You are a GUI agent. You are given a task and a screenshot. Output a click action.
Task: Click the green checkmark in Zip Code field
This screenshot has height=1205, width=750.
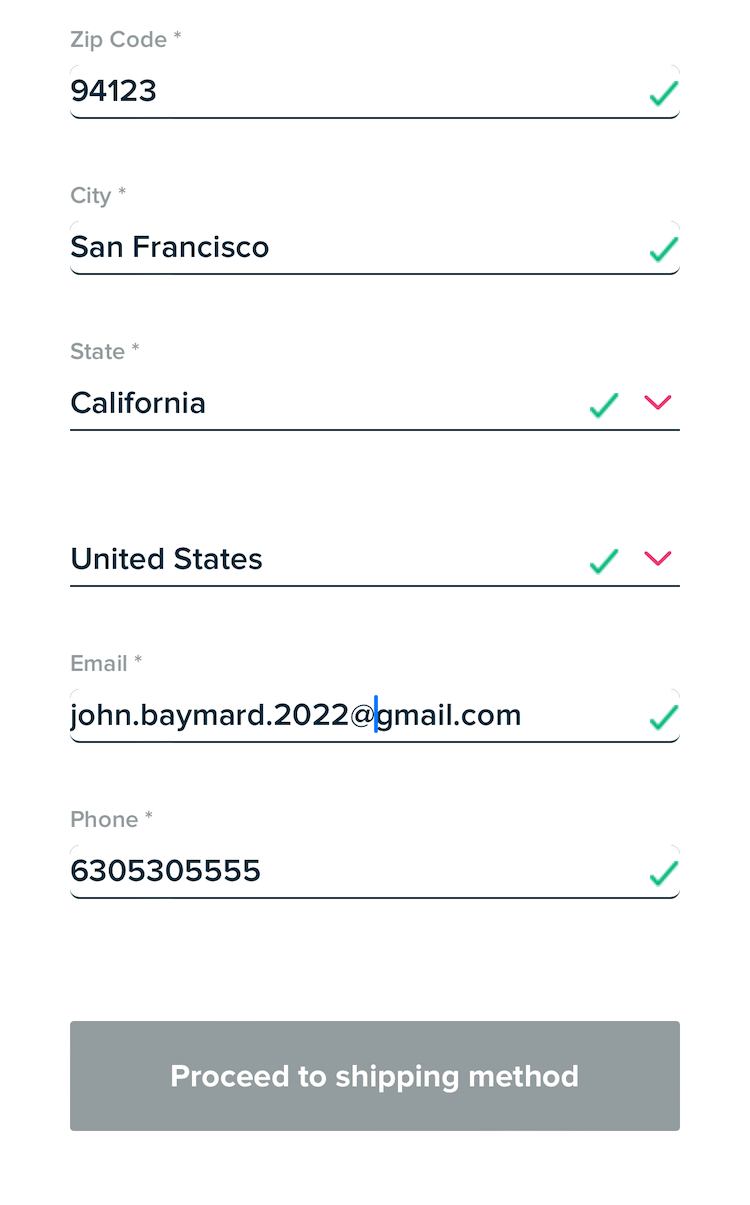tap(664, 94)
